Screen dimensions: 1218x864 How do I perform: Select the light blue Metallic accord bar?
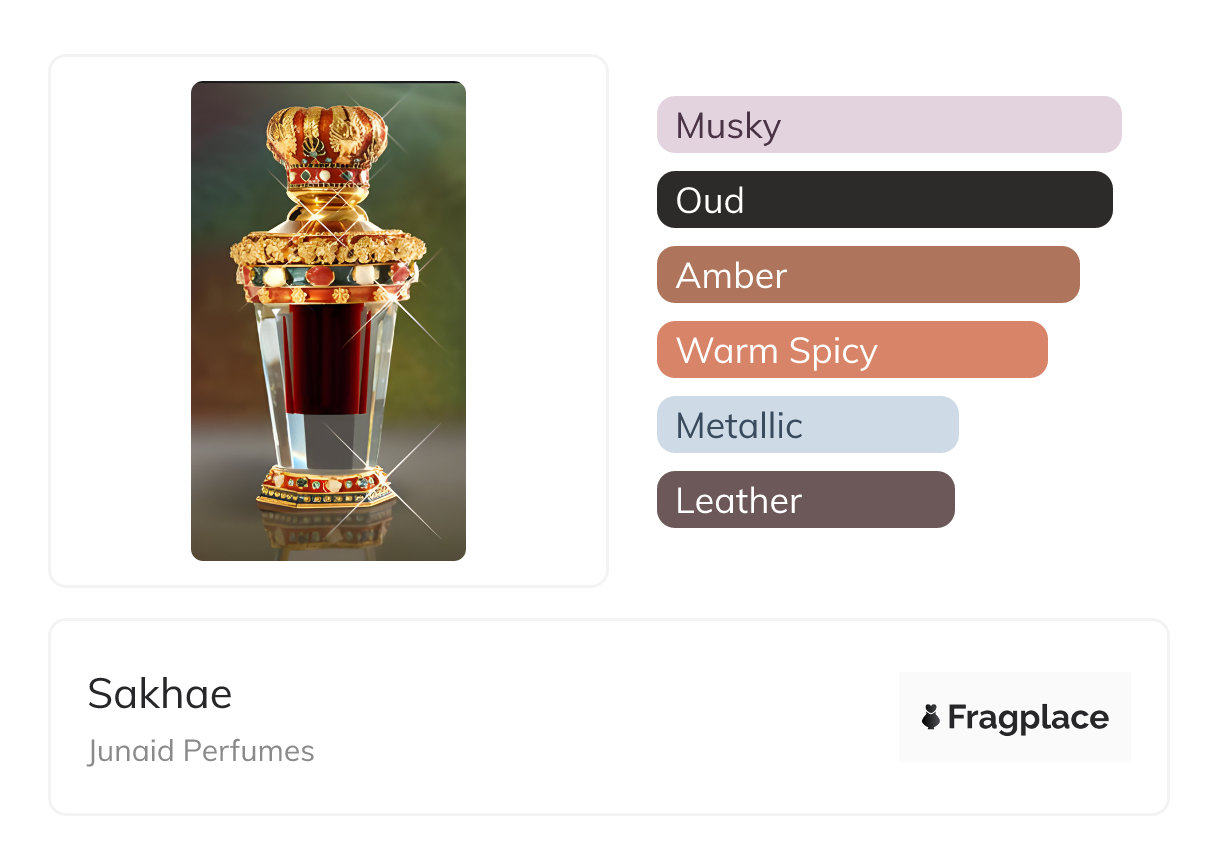807,425
